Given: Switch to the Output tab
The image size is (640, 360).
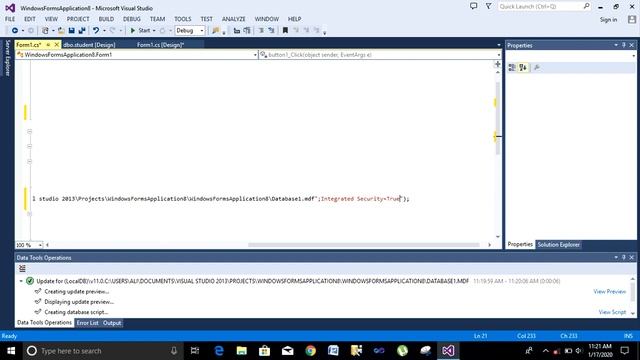Looking at the screenshot, I should [x=112, y=323].
